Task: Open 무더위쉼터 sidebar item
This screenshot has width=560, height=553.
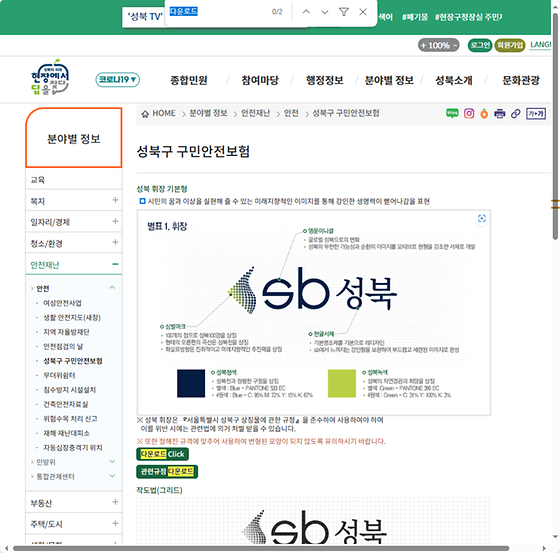Action: (x=59, y=375)
